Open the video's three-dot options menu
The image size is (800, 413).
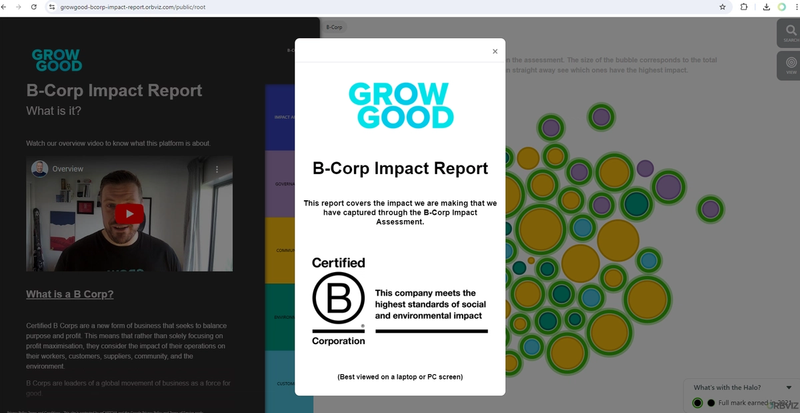coord(217,169)
